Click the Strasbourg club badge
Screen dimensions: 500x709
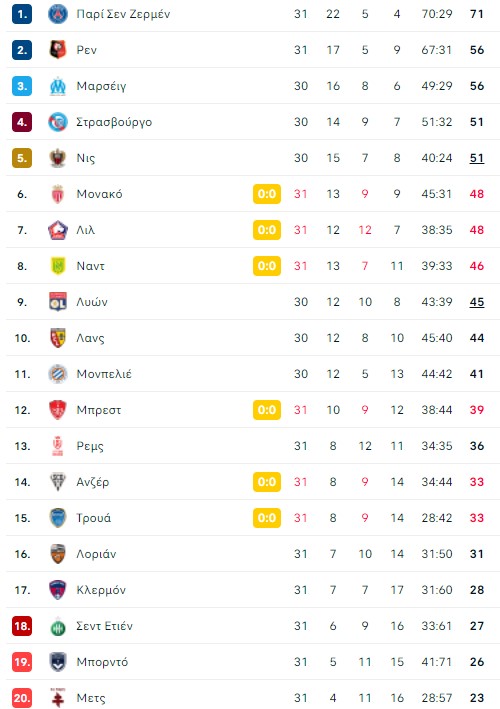[x=58, y=122]
